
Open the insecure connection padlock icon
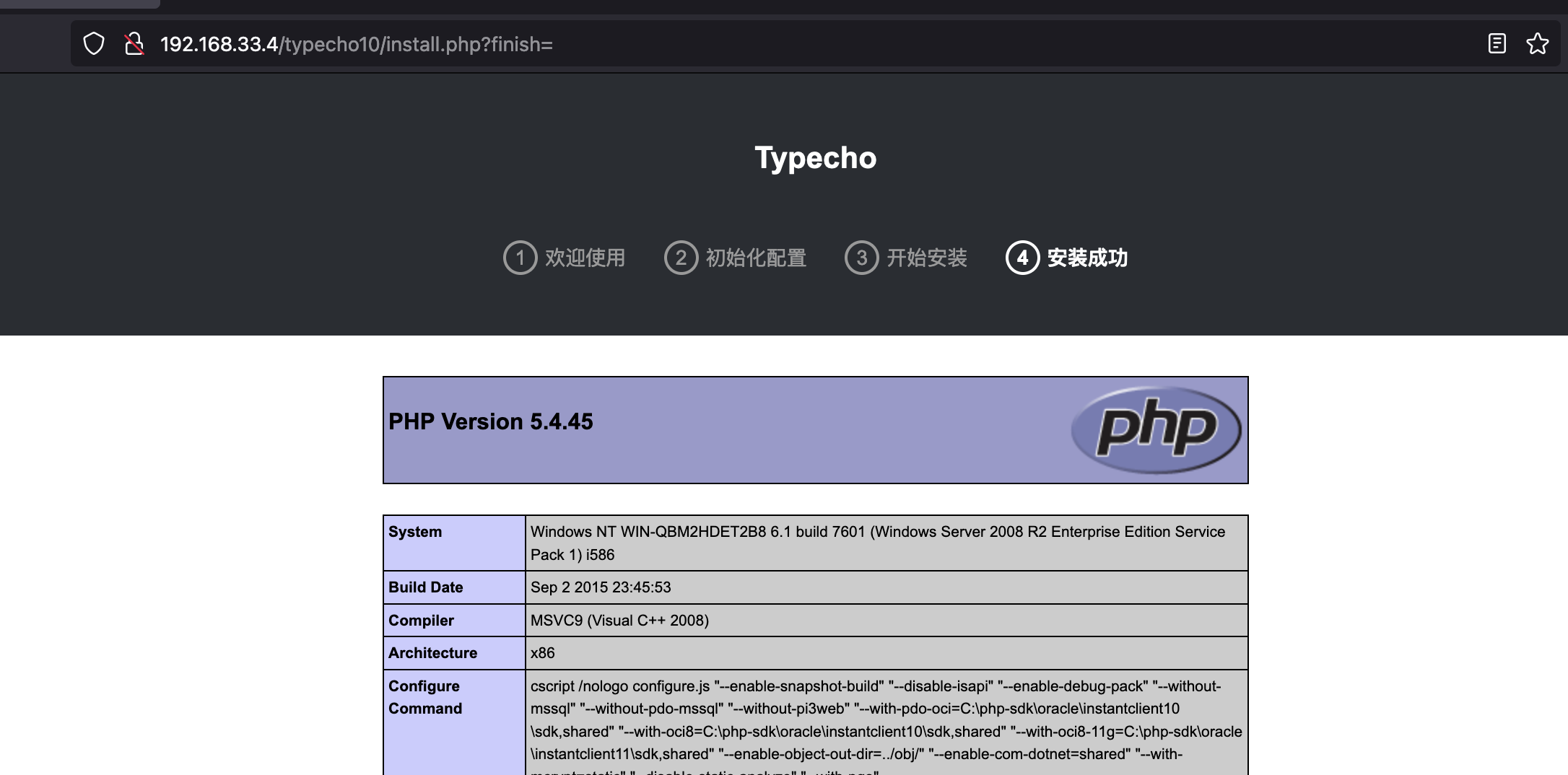[x=134, y=44]
